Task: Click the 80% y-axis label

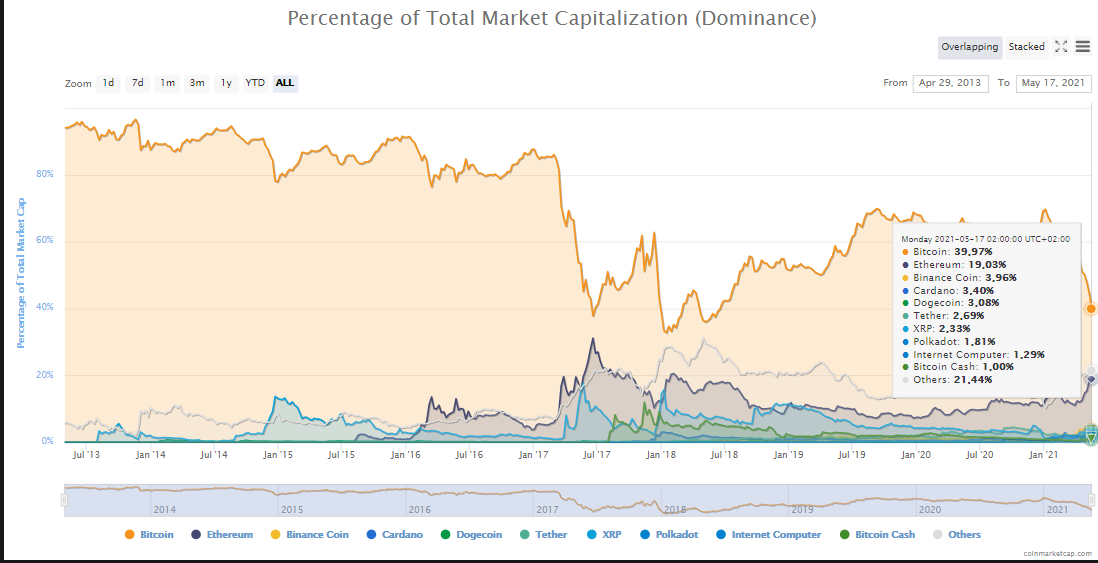Action: pyautogui.click(x=45, y=174)
